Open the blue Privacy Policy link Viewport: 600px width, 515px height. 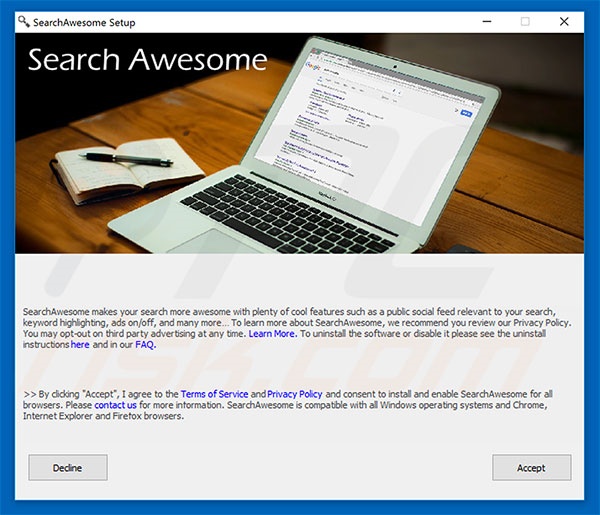tap(295, 394)
